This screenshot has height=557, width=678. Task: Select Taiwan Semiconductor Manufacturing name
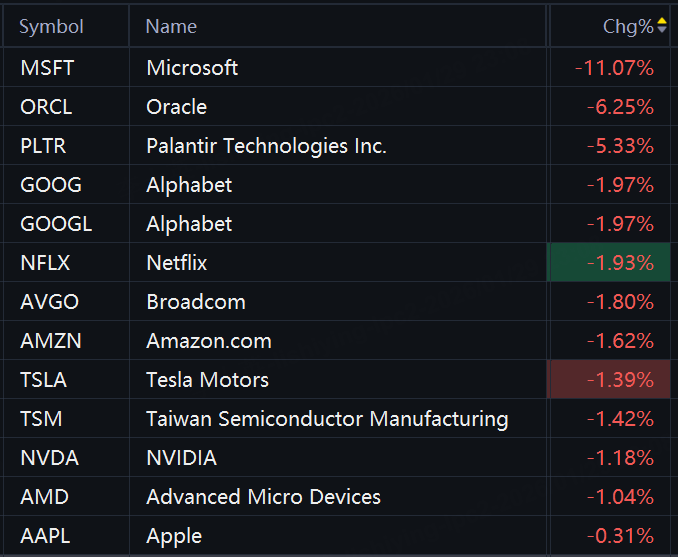click(327, 419)
